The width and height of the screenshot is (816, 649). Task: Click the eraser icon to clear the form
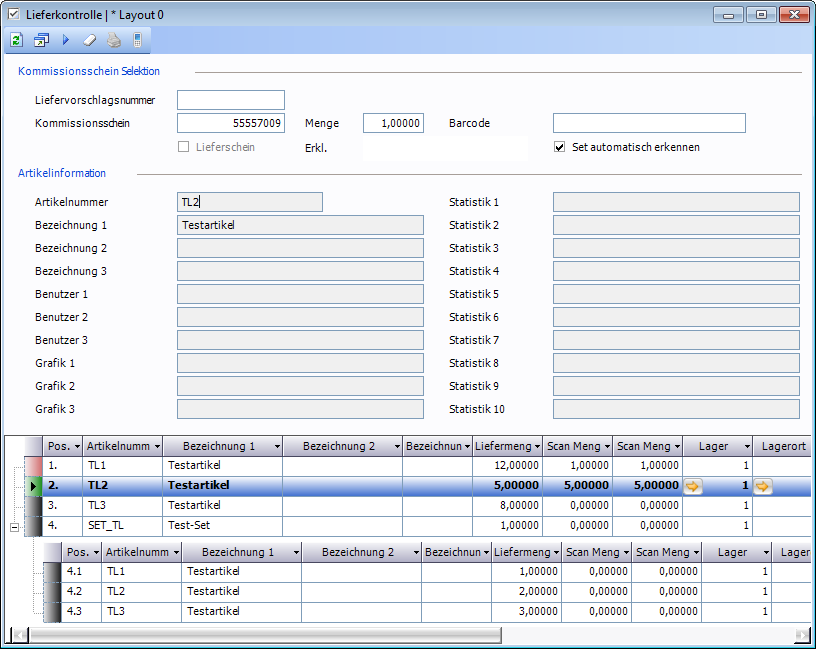89,41
